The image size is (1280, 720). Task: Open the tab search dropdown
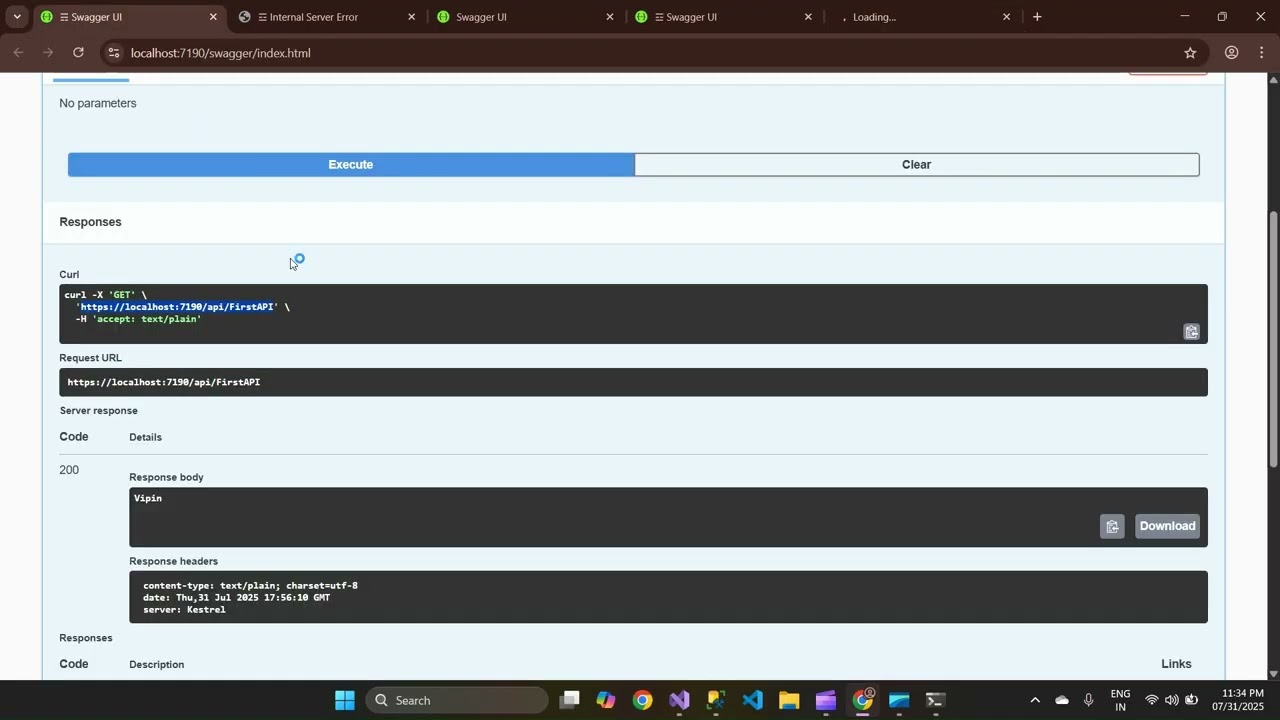[16, 17]
